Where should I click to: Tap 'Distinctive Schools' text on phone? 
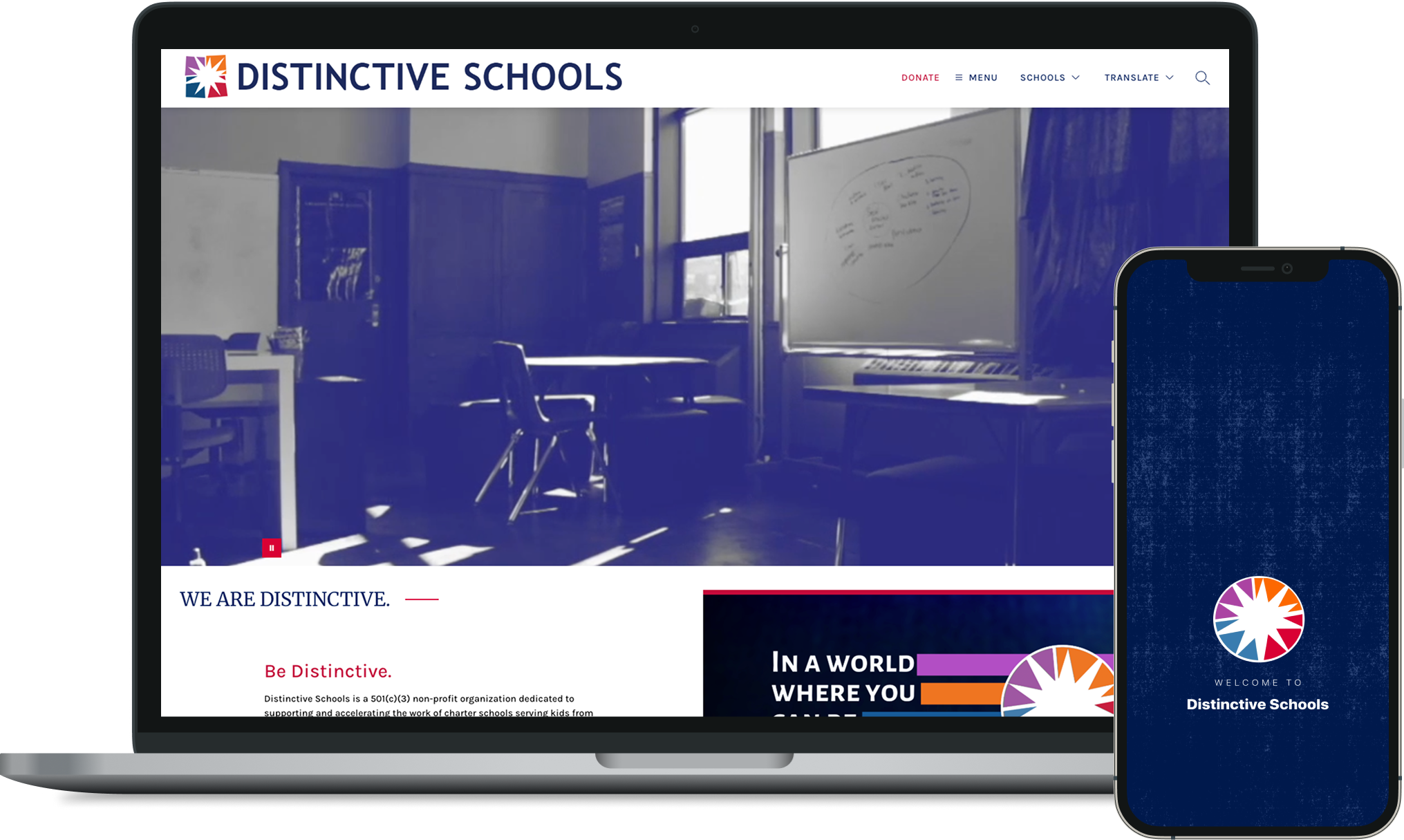pos(1257,704)
